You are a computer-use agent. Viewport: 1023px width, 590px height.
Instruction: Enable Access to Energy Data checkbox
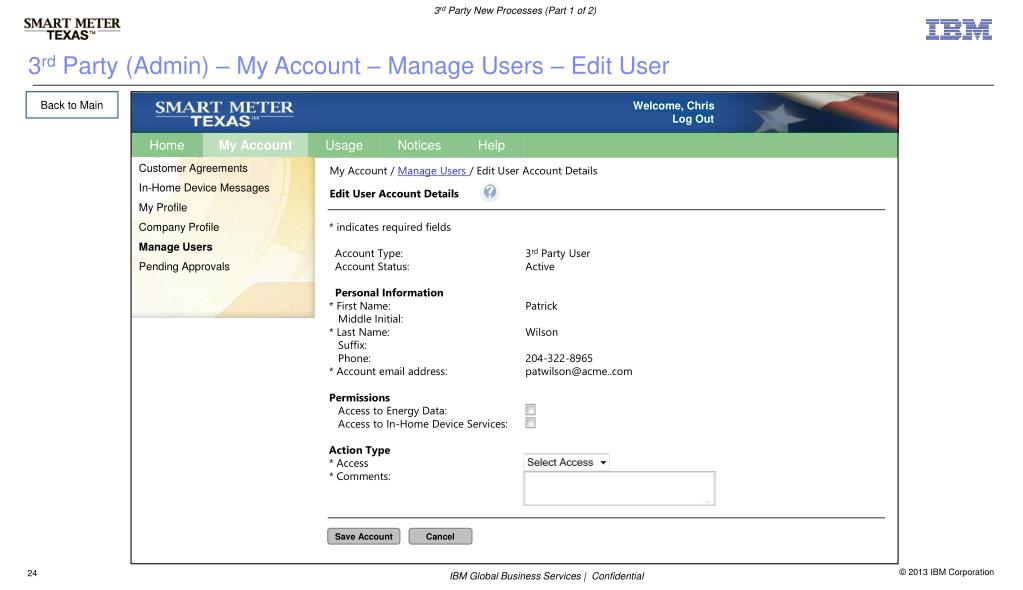(x=530, y=410)
